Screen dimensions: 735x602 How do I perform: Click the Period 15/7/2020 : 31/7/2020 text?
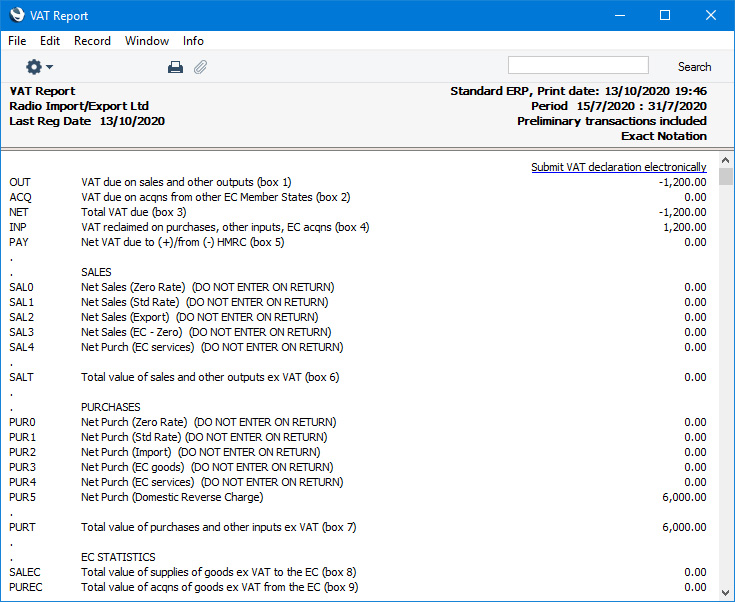[x=619, y=106]
